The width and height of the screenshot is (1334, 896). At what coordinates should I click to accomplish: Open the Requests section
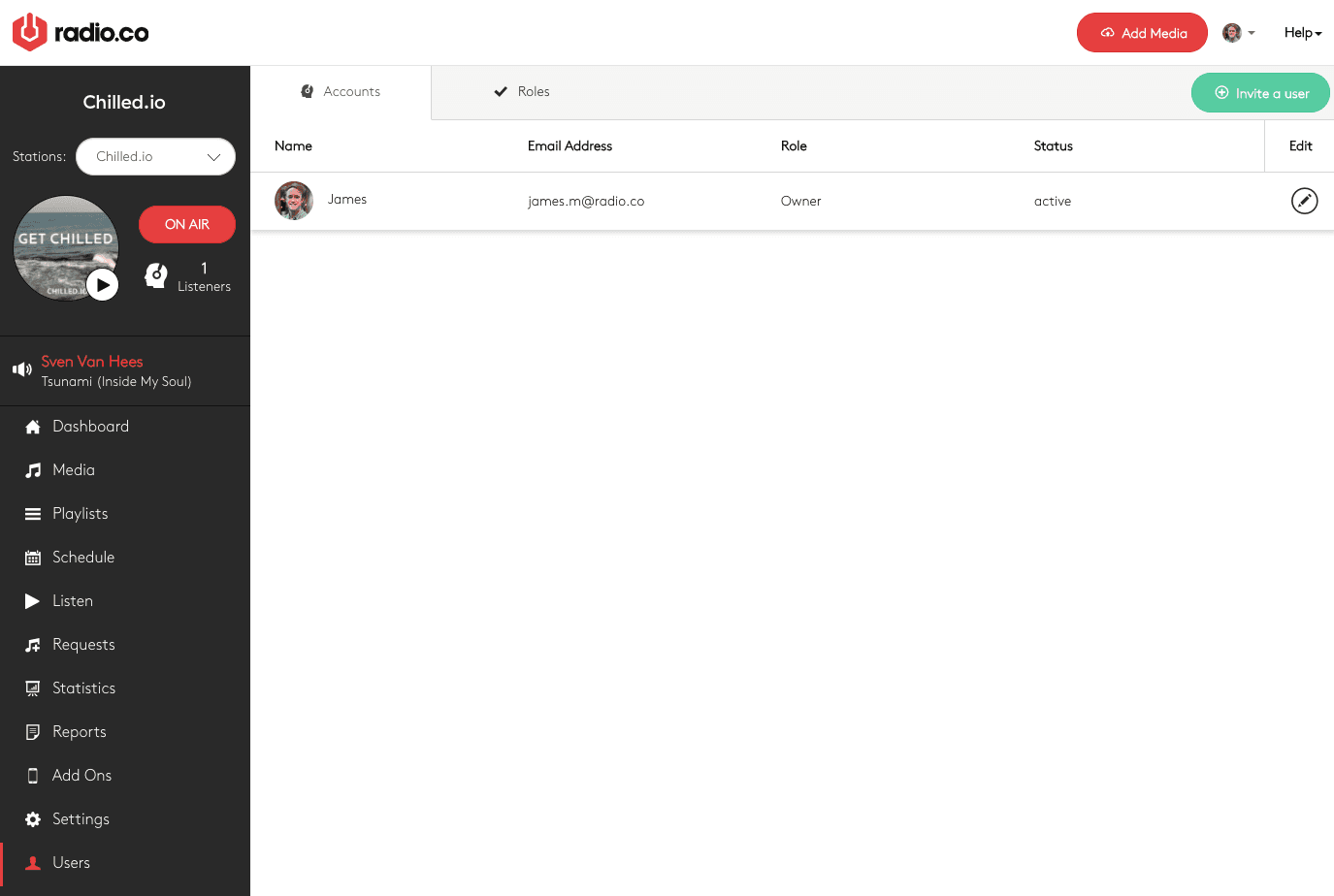tap(81, 644)
